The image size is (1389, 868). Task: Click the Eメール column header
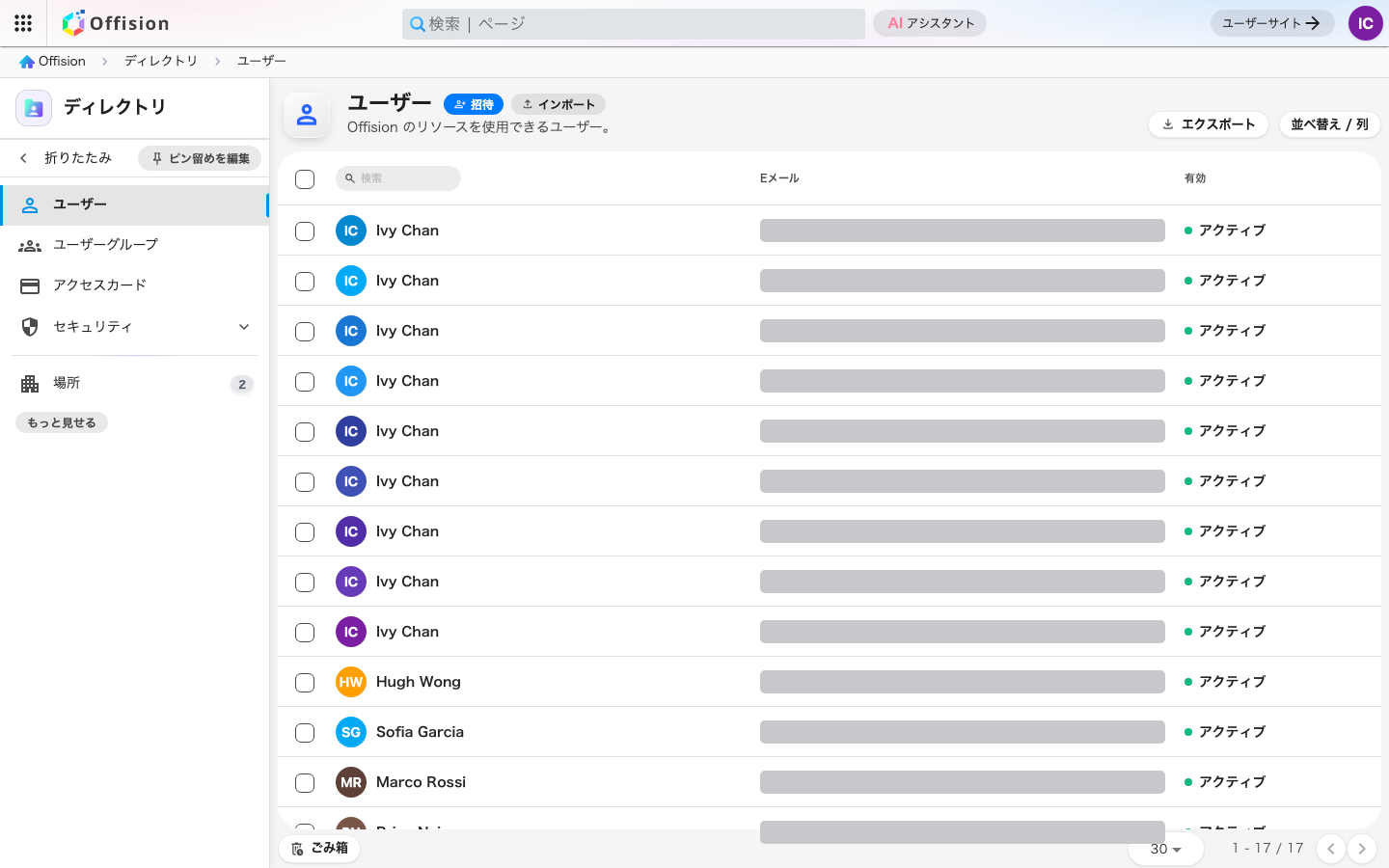click(x=779, y=178)
